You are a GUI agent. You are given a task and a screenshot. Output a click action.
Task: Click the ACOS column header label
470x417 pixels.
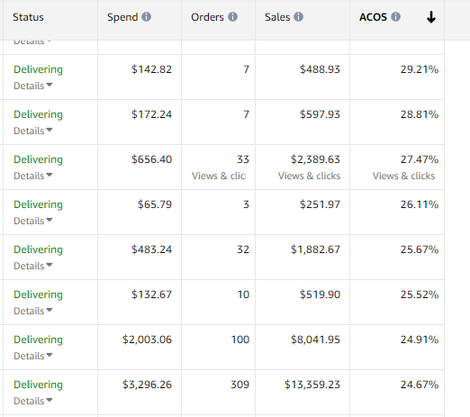(373, 17)
